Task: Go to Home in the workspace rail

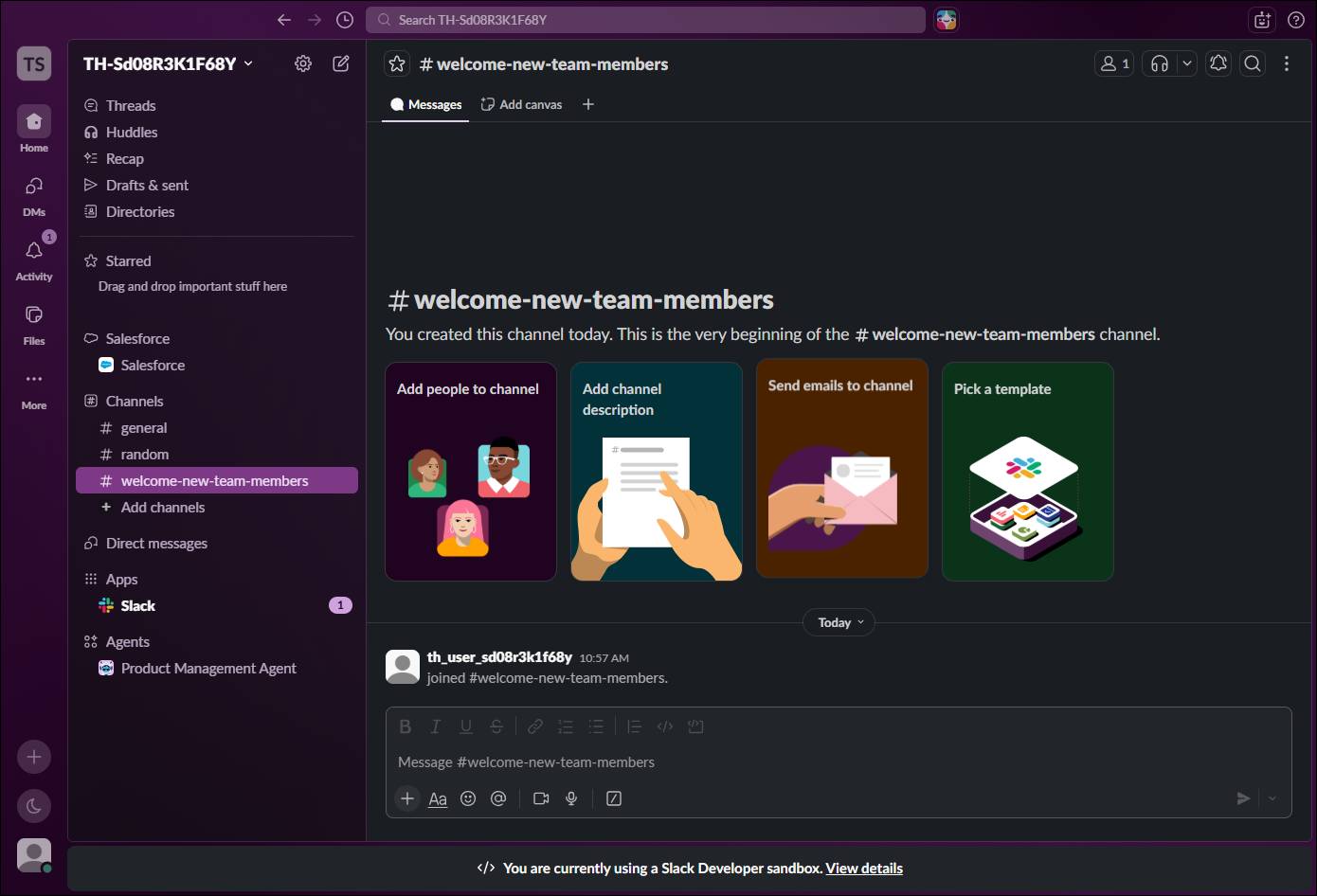Action: 34,129
